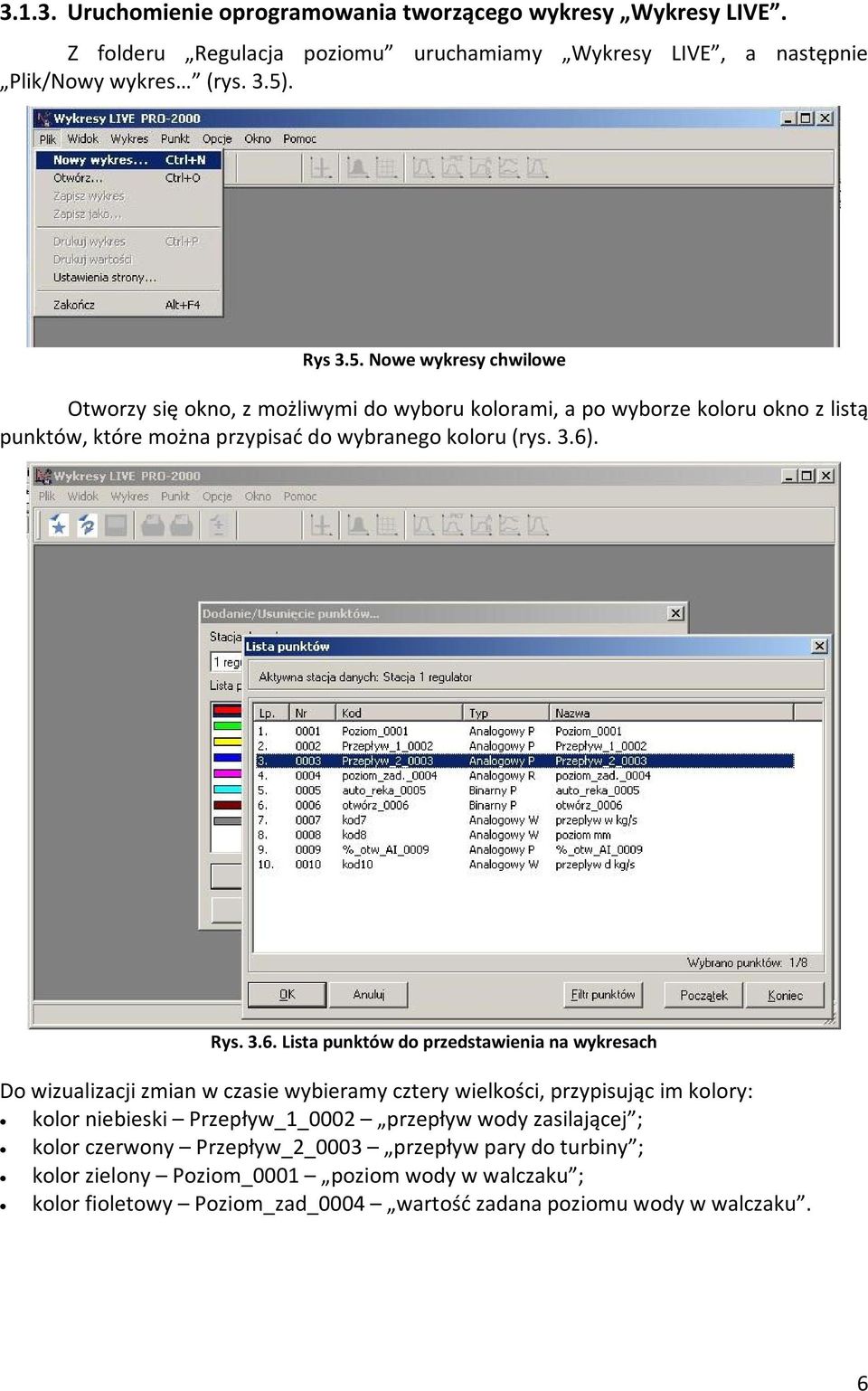Sort by the Nr column header
Viewport: 868px width, 1391px height.
313,713
